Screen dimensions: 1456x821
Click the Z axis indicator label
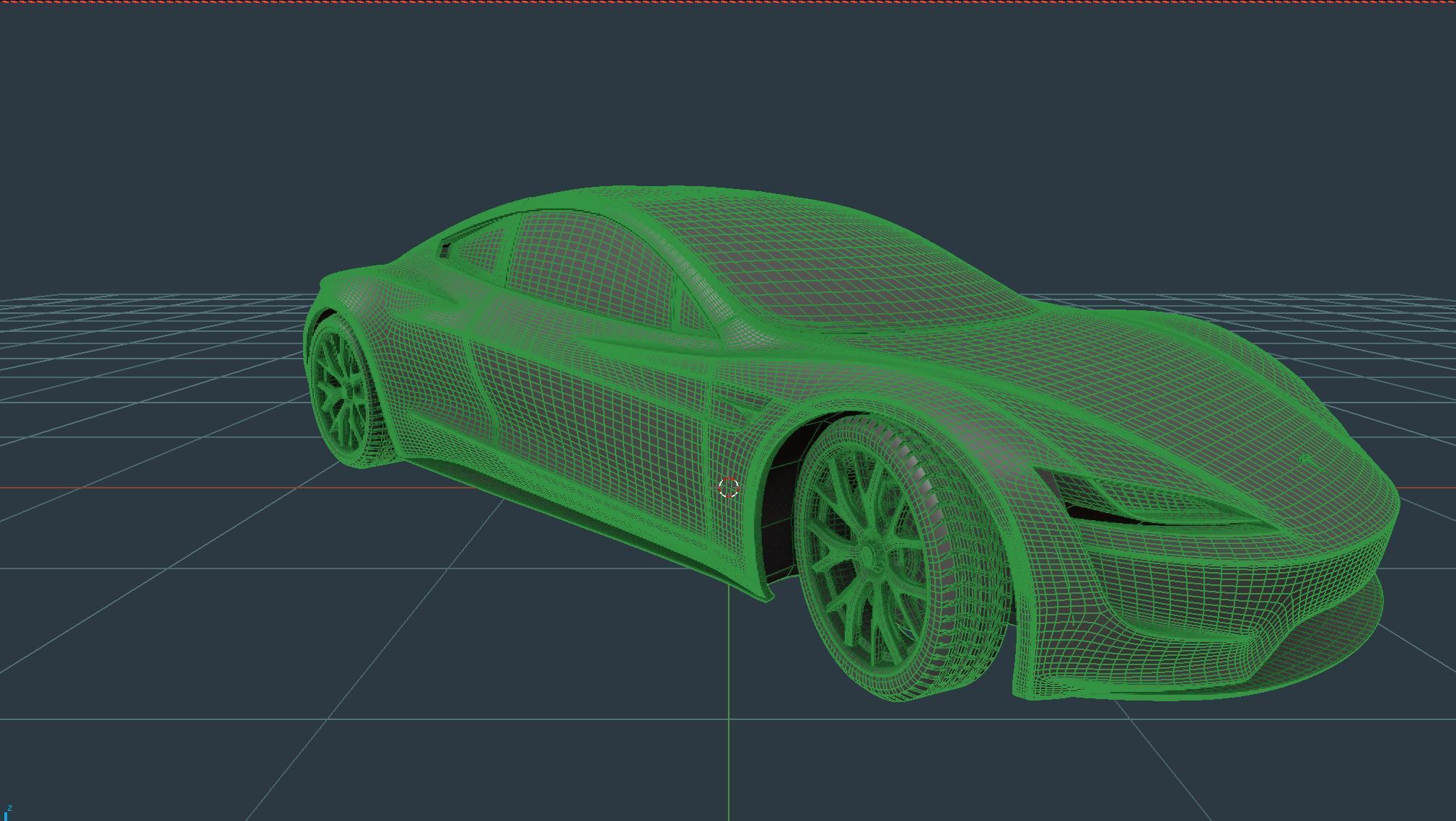pos(9,809)
